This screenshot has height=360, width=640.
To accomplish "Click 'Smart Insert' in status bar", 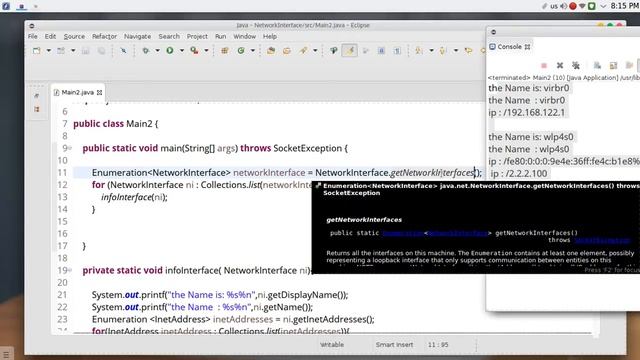I will click(x=394, y=345).
